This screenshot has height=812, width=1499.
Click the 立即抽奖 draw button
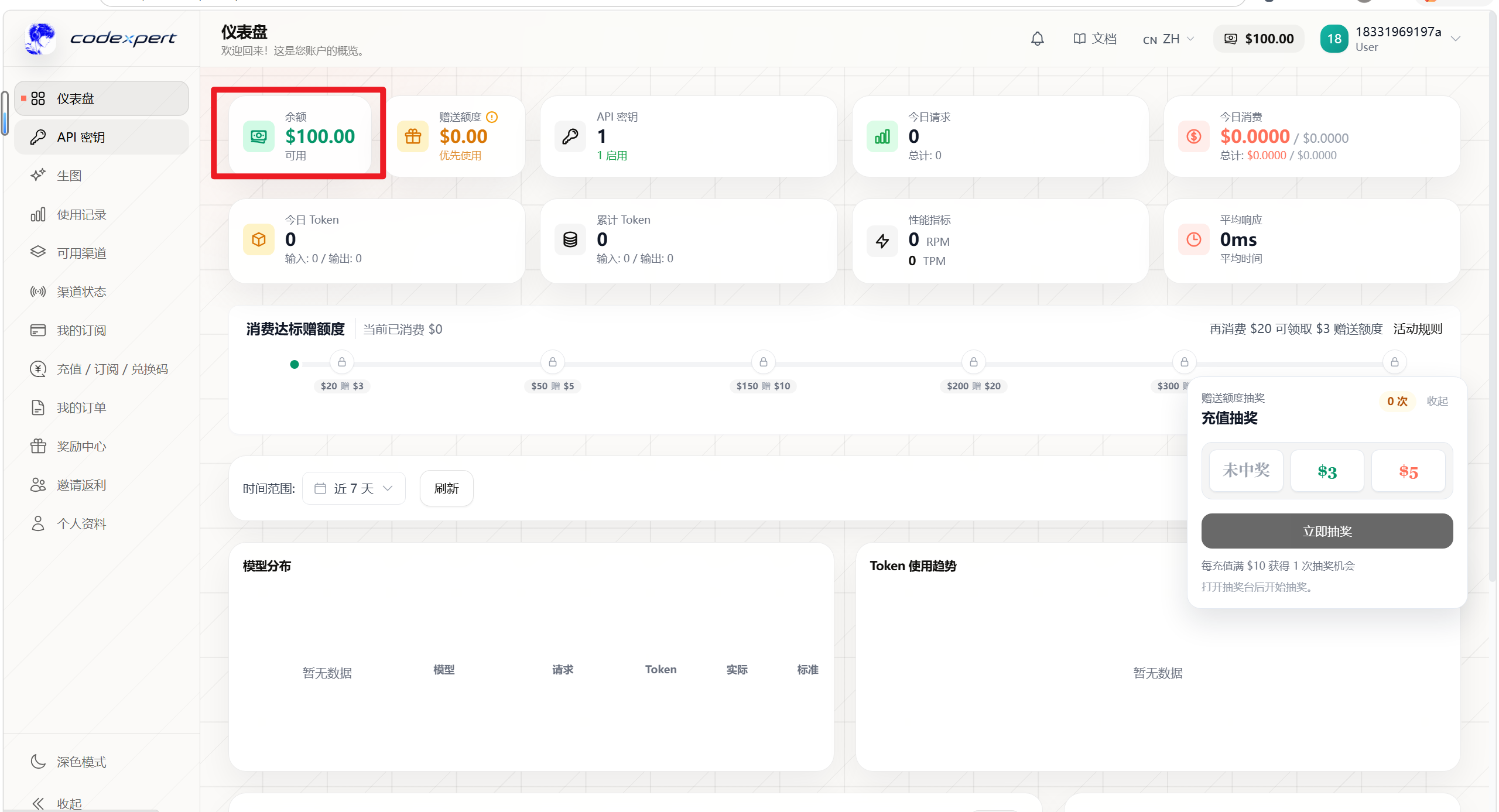(x=1327, y=531)
